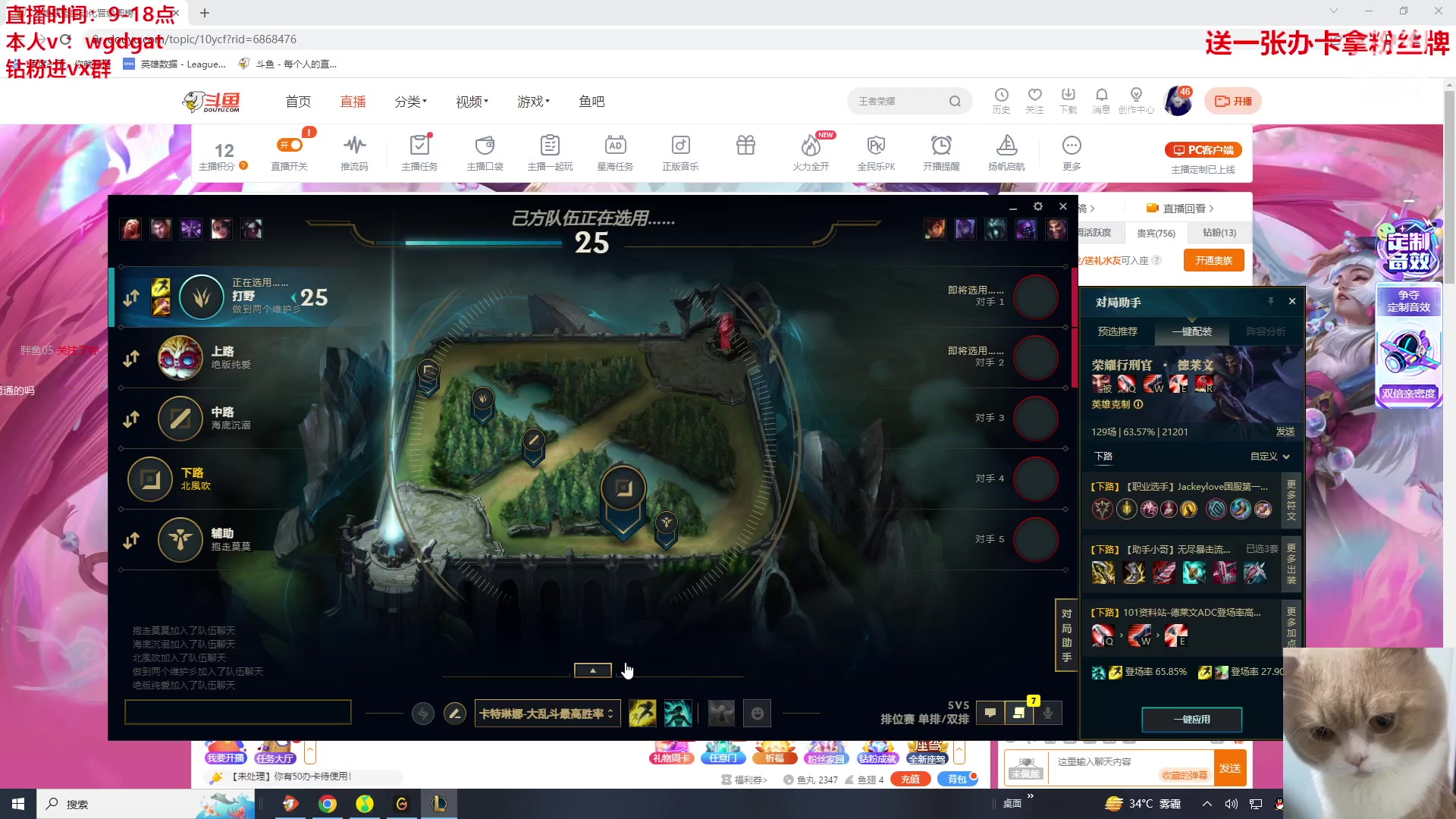Image resolution: width=1456 pixels, height=819 pixels.
Task: Click the orange 开通贵族 button
Action: coord(1213,260)
